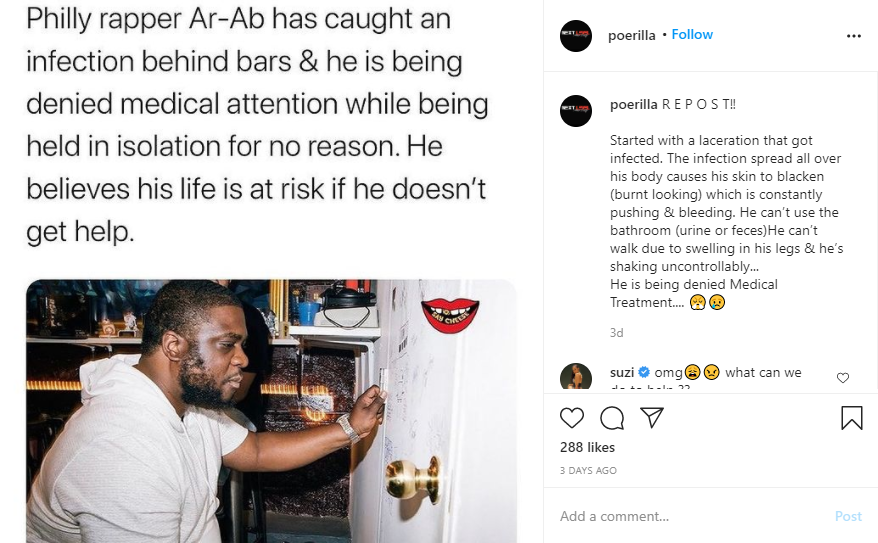Open poerilla profile picture in header
The image size is (878, 543).
pos(576,36)
